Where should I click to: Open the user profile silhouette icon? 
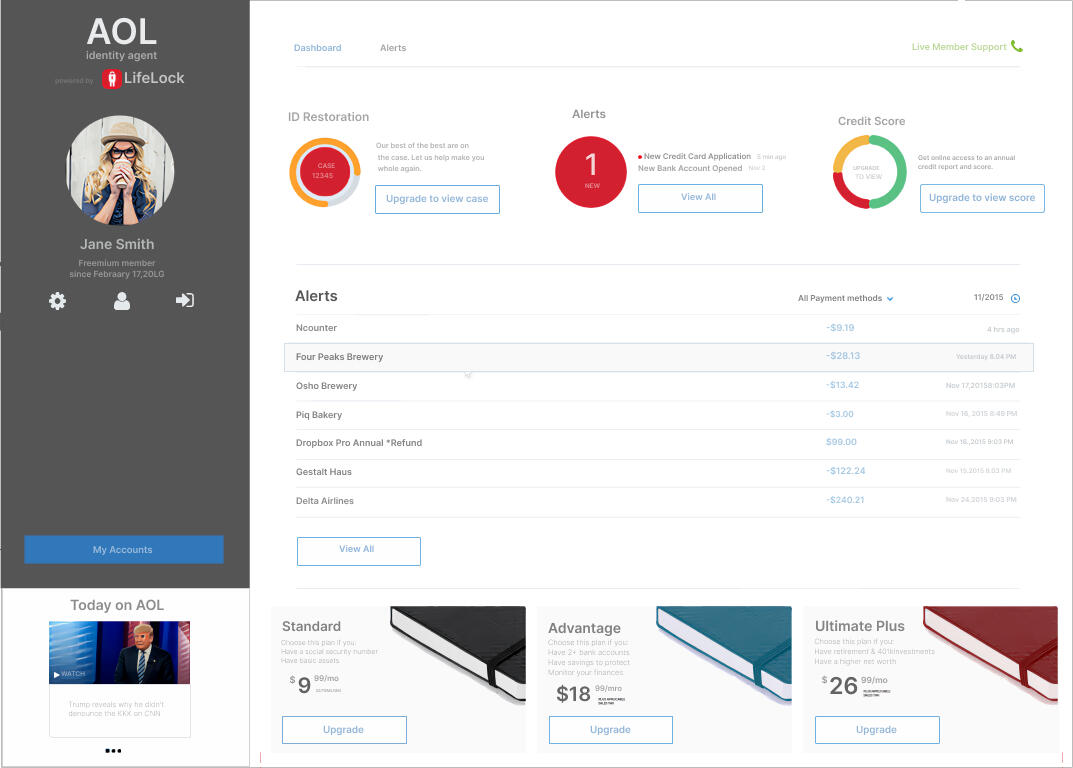[x=122, y=300]
